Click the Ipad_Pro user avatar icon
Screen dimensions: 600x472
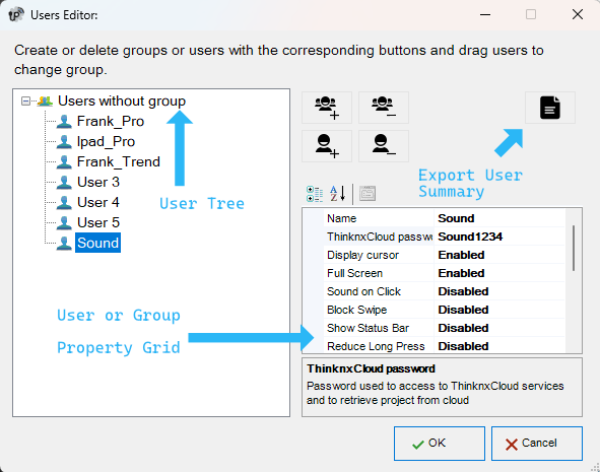(64, 142)
